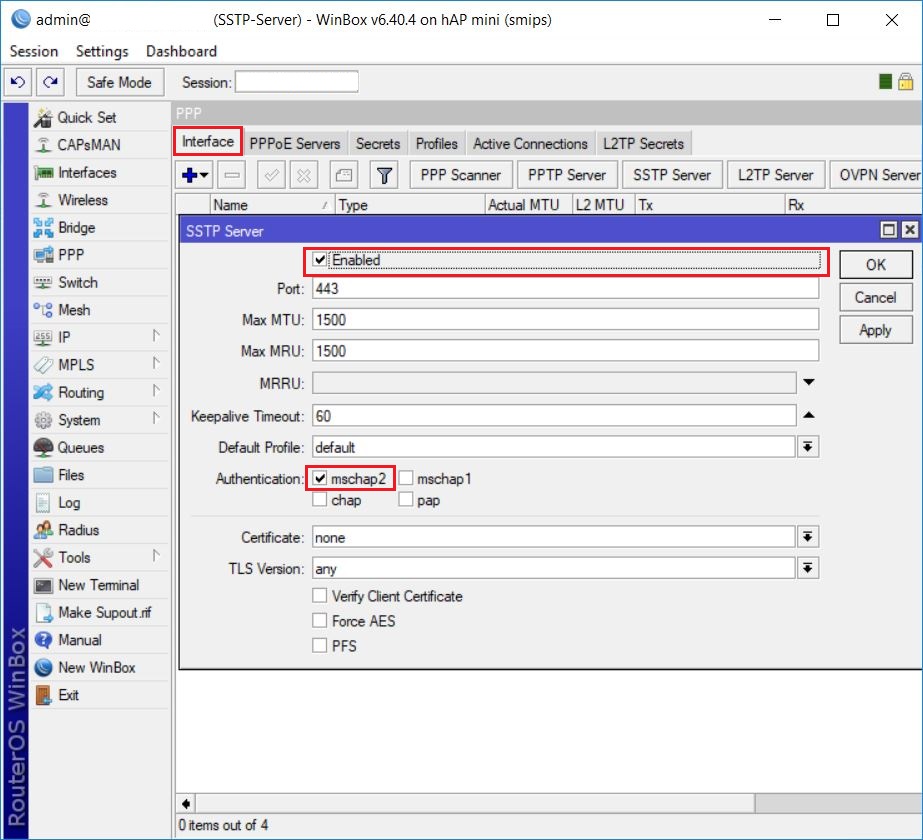The height and width of the screenshot is (840, 923).
Task: Check Verify Client Certificate
Action: point(320,596)
